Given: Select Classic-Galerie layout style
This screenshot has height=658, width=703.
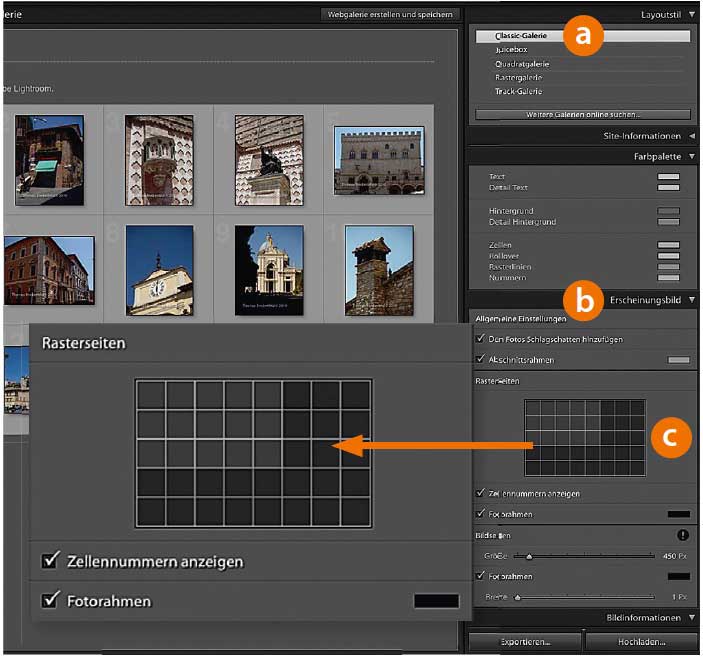Looking at the screenshot, I should coord(521,36).
